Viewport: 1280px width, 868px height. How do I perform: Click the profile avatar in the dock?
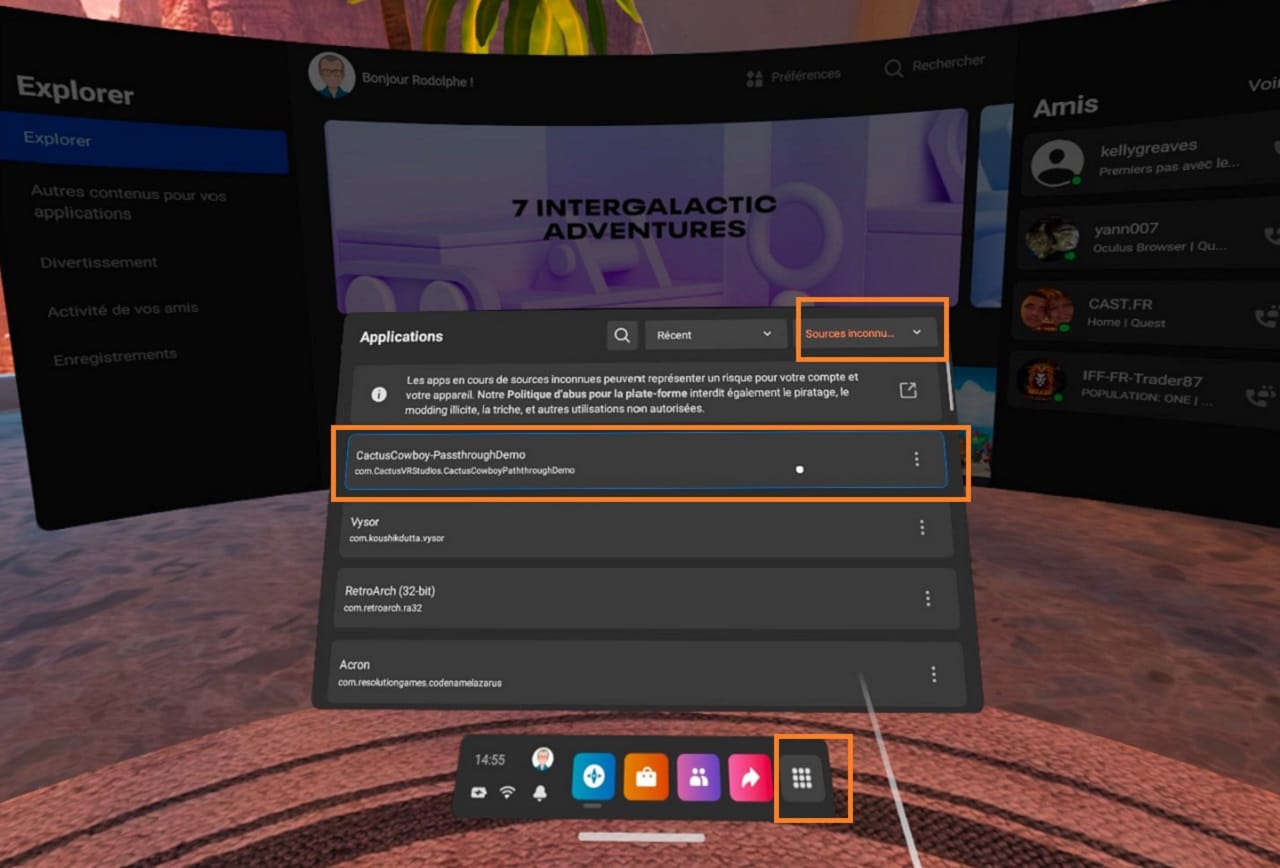(542, 759)
